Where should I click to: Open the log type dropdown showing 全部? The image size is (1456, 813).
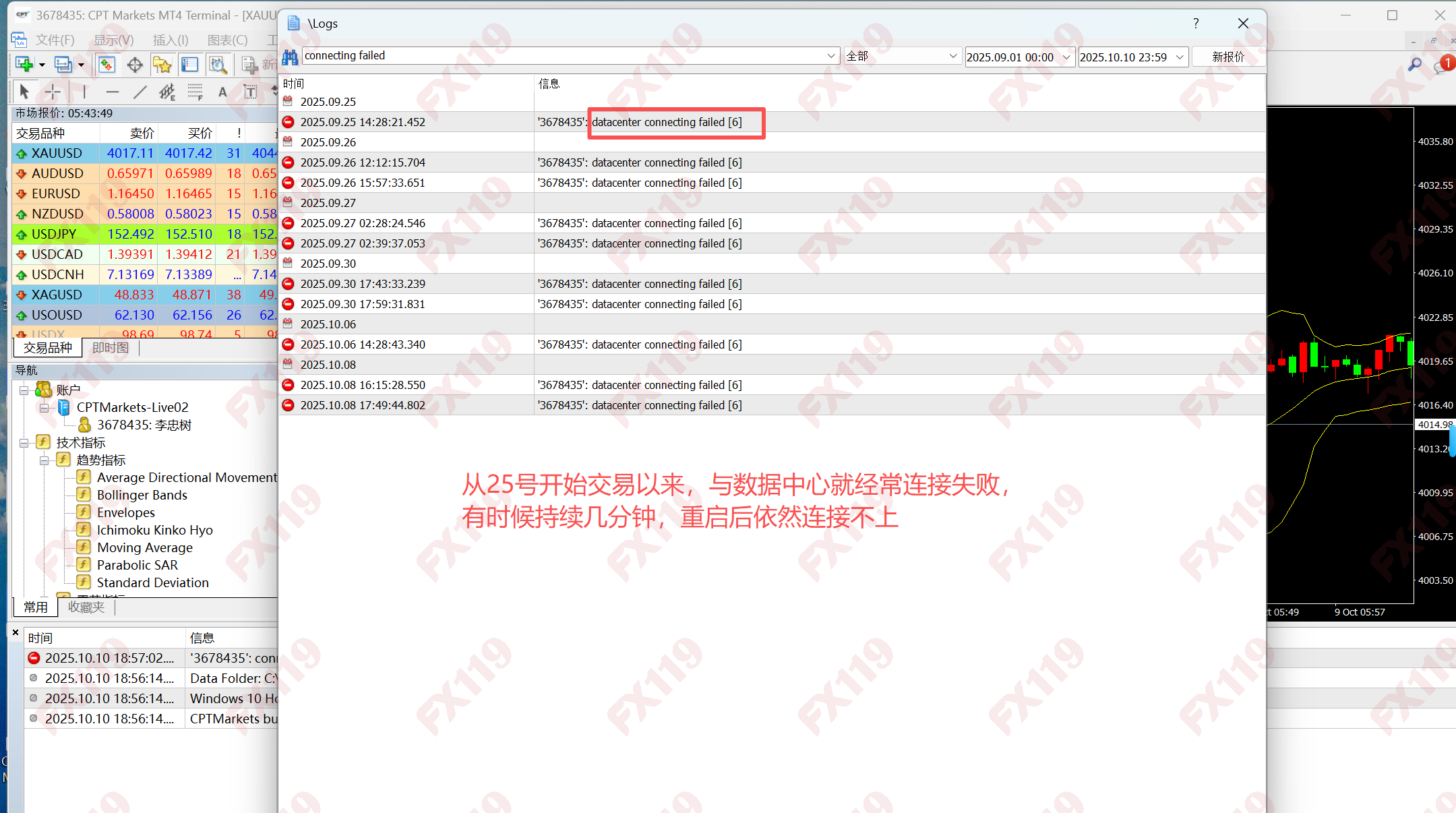click(x=901, y=57)
